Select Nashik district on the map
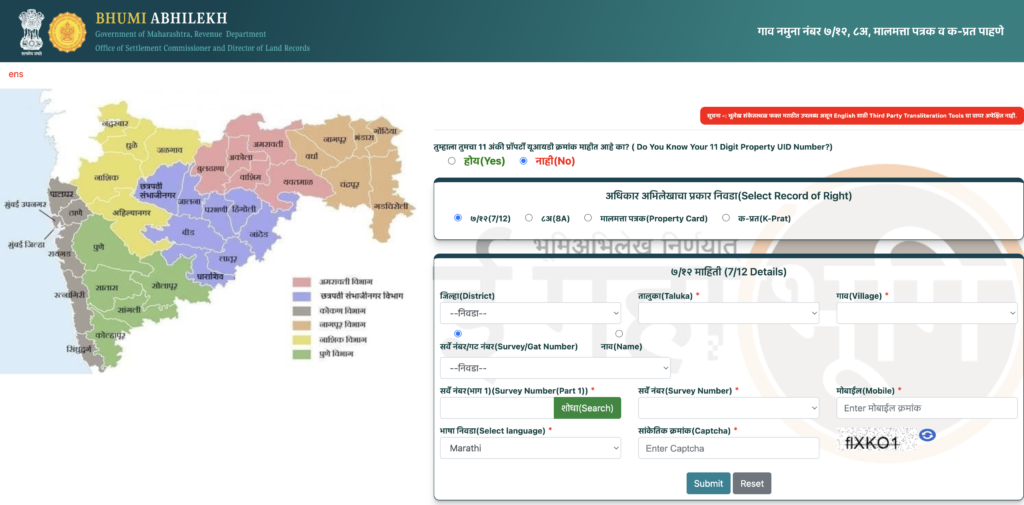Image resolution: width=1024 pixels, height=505 pixels. pos(108,177)
